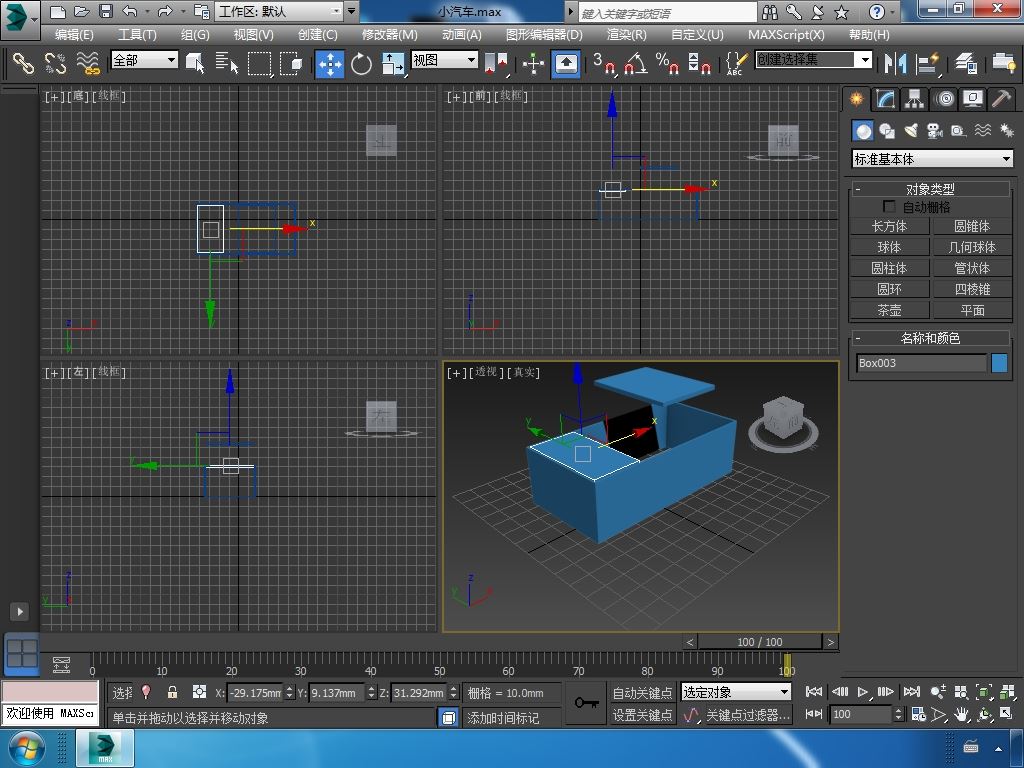
Task: Click the 茶壶 teapot button
Action: click(889, 310)
